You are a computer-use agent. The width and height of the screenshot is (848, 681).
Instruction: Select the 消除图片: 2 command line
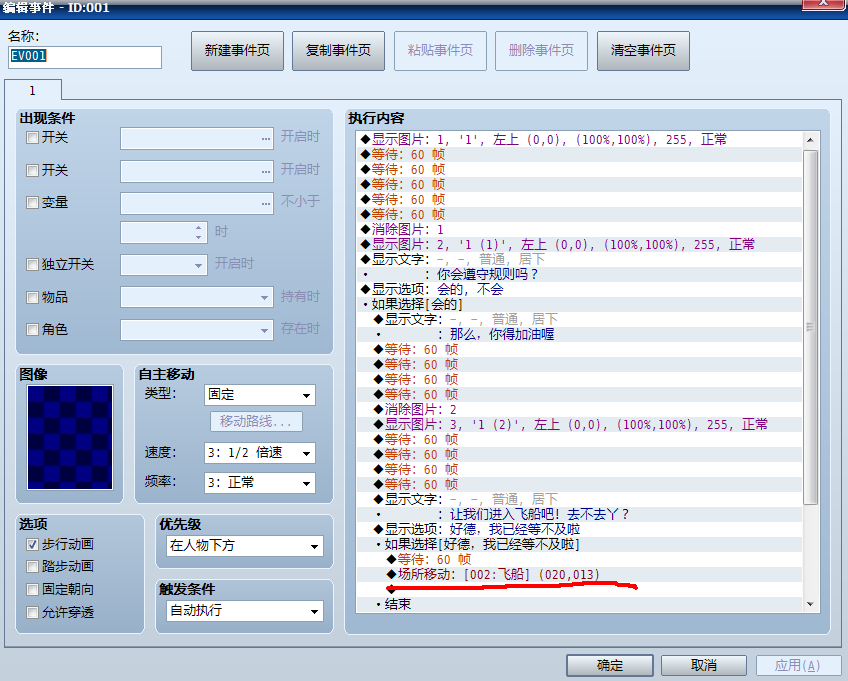[580, 409]
